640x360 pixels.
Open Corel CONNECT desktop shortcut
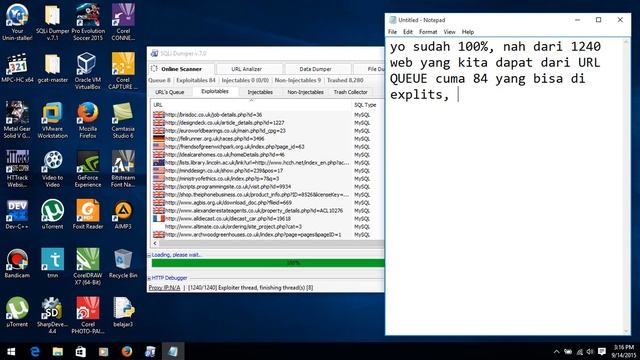123,22
